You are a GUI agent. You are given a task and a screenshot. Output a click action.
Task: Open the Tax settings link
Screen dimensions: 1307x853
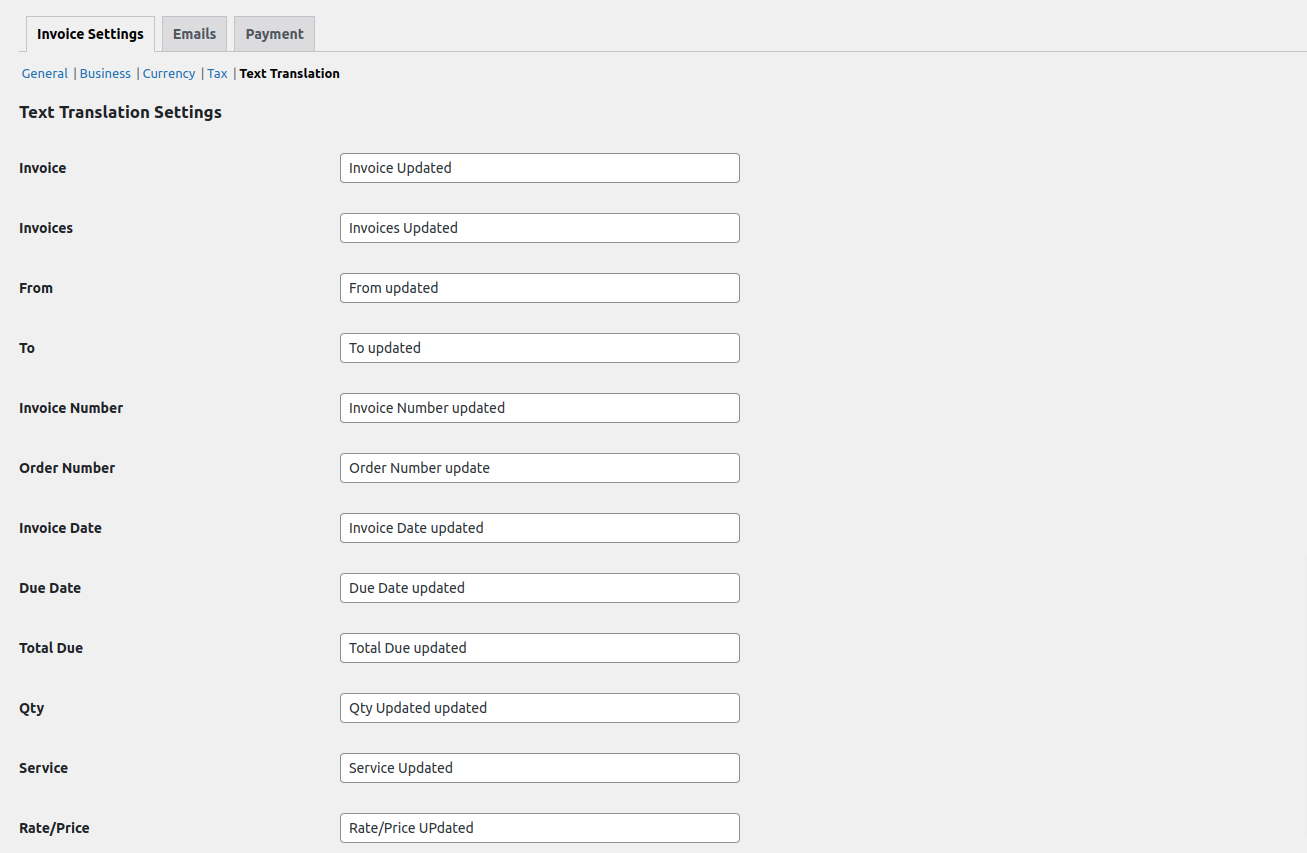217,73
